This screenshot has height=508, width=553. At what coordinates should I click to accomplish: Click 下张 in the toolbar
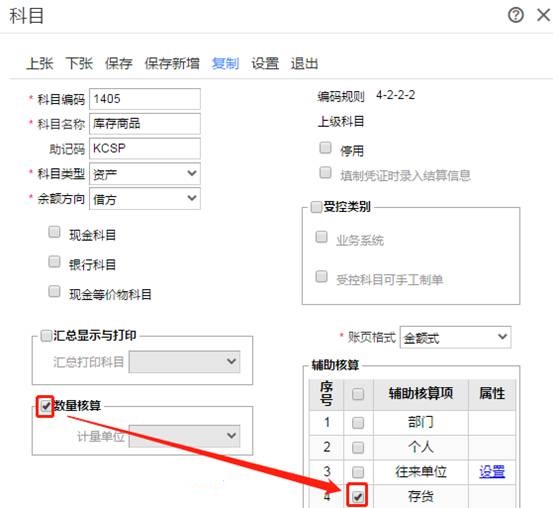click(79, 64)
